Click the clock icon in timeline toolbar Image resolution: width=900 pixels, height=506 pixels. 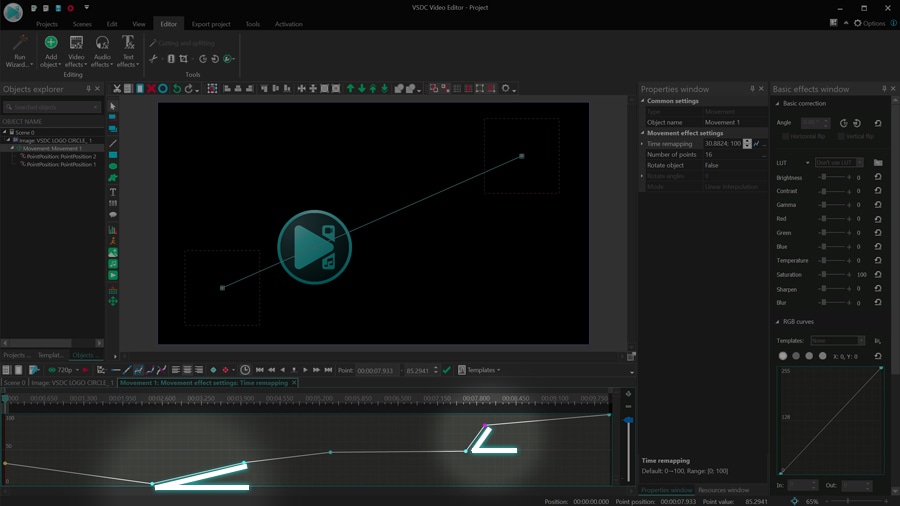click(x=245, y=370)
